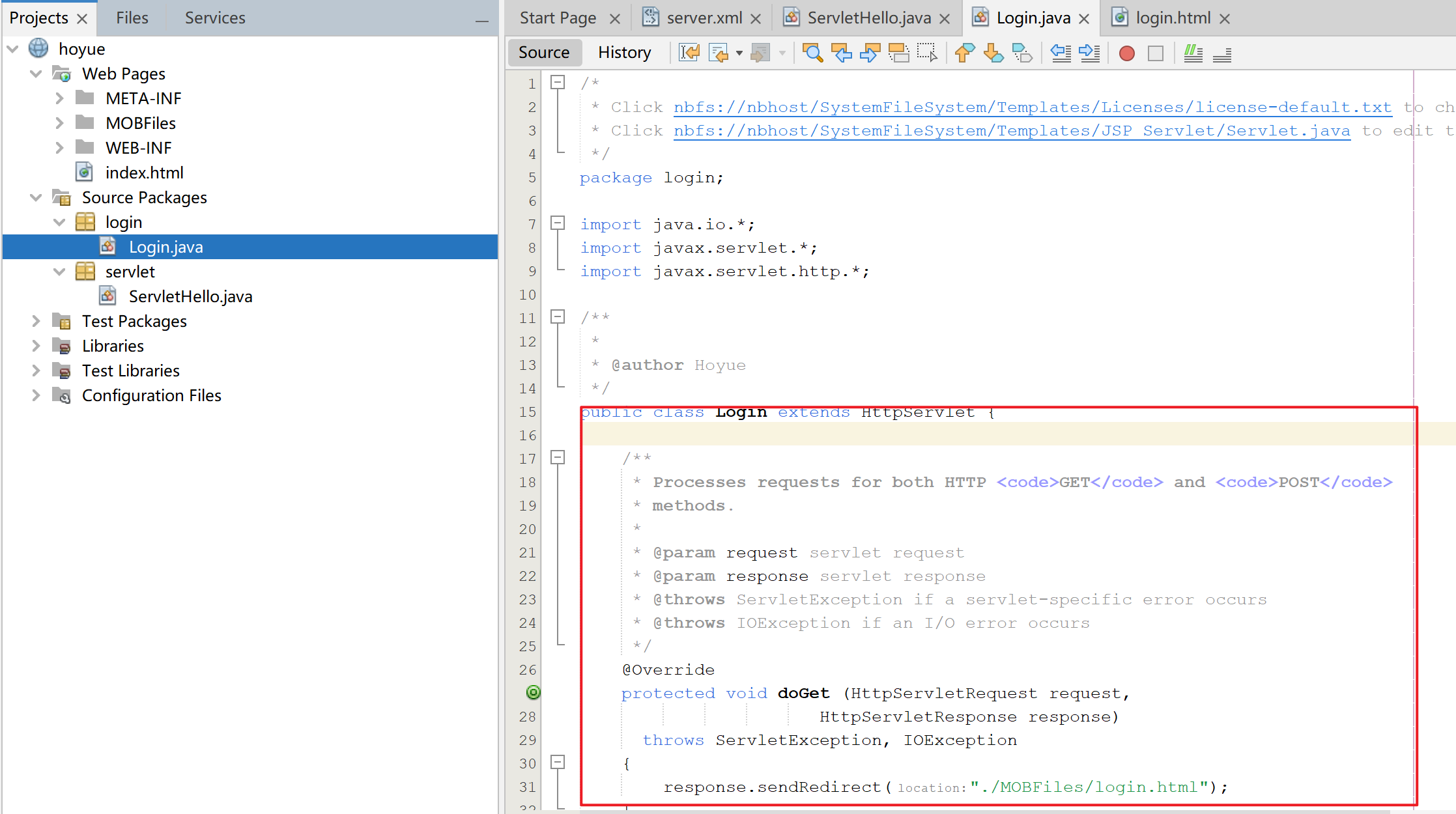Screen dimensions: 1456x814
Task: Open the Back history dropdown arrow
Action: [739, 53]
